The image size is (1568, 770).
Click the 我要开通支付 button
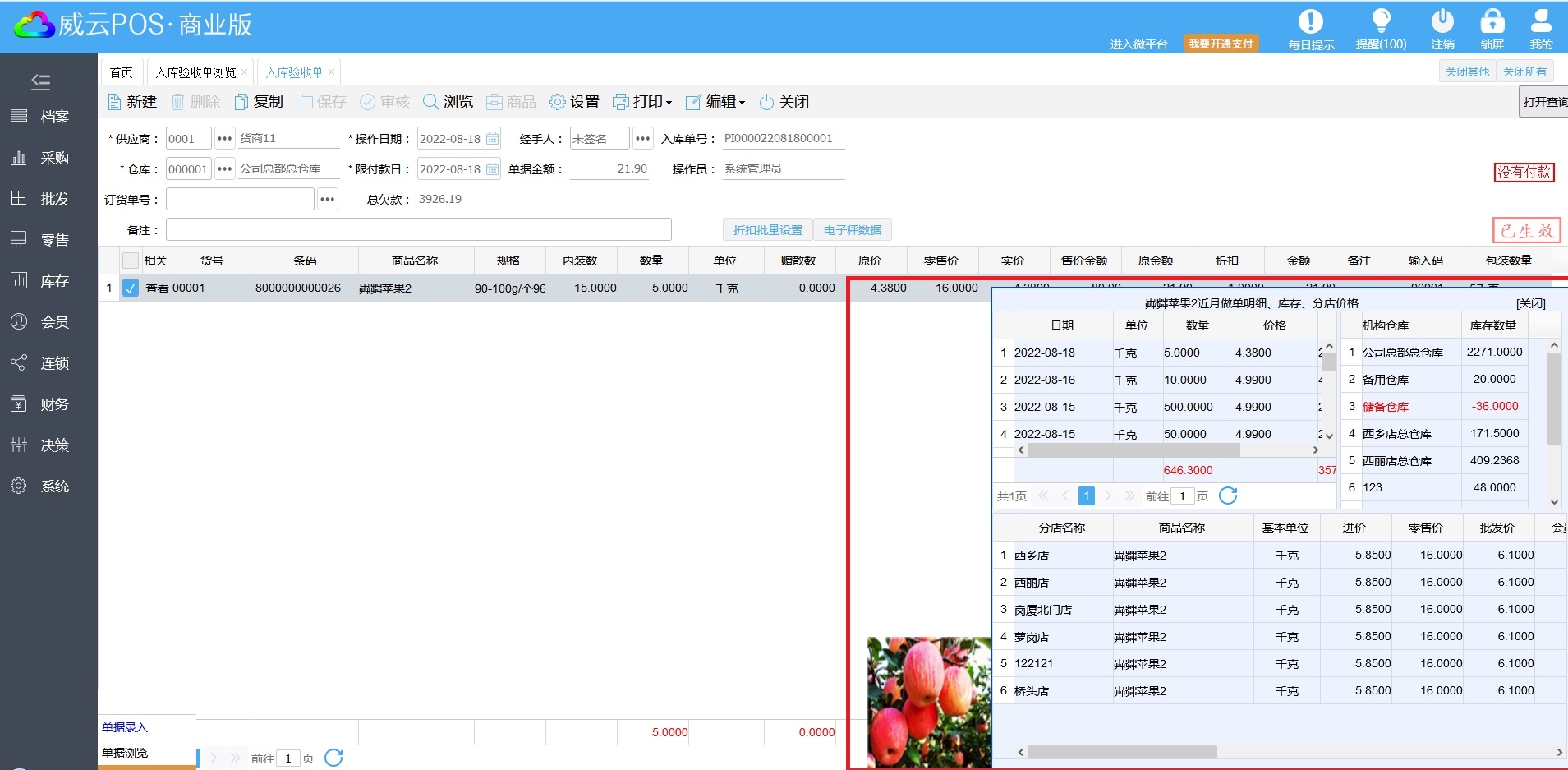pos(1221,44)
